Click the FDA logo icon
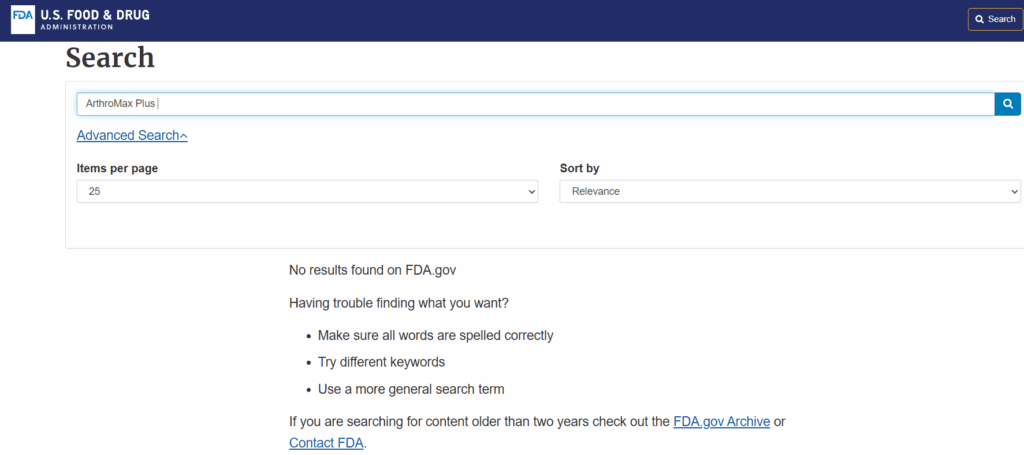Image resolution: width=1024 pixels, height=455 pixels. coord(23,20)
